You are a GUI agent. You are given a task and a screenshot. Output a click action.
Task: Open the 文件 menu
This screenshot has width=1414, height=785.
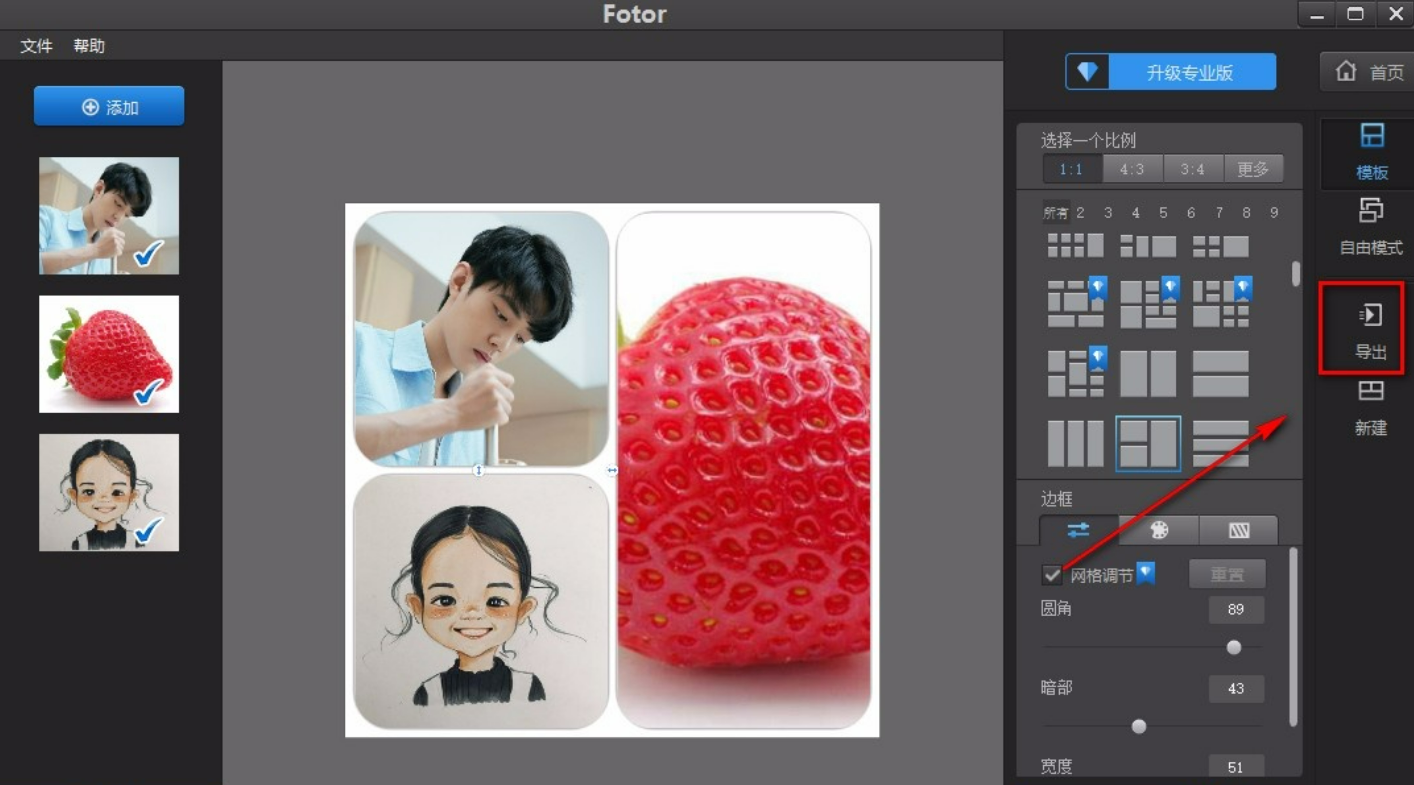[x=36, y=46]
